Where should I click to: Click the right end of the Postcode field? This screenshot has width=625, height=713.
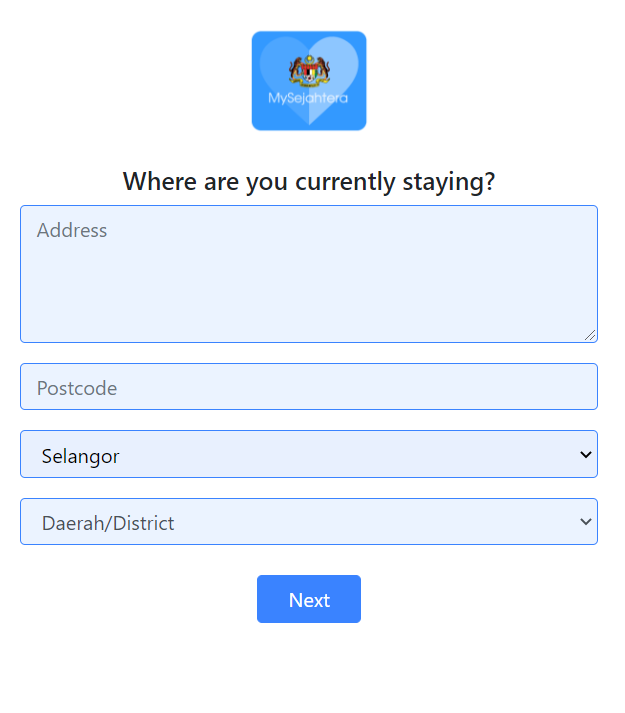point(570,387)
